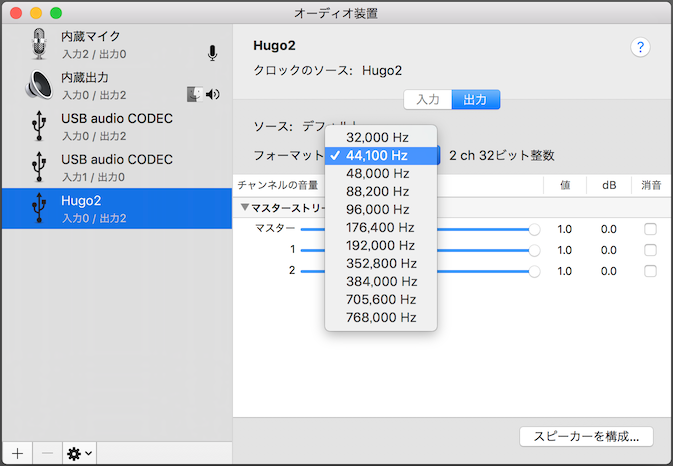Choose 88,200 Hz from the list
673x466 pixels.
point(381,191)
